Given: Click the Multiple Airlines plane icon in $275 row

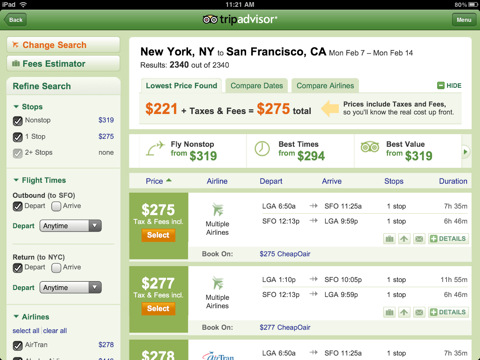Looking at the screenshot, I should [217, 210].
